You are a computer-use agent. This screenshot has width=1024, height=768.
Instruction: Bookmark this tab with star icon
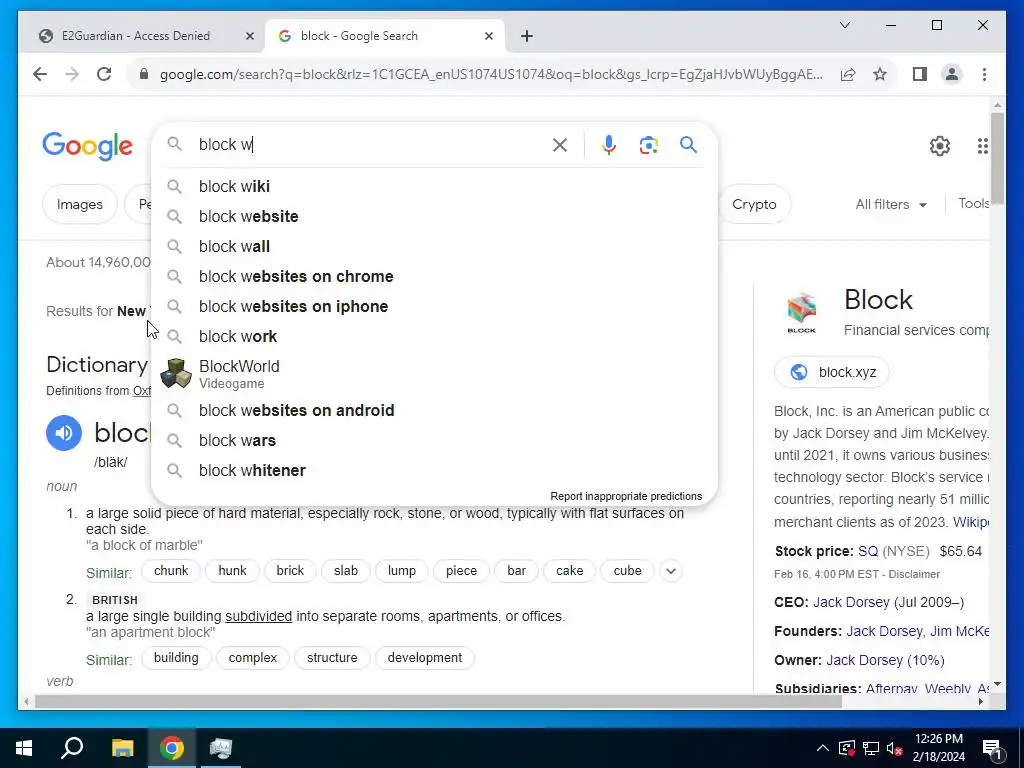(x=880, y=74)
